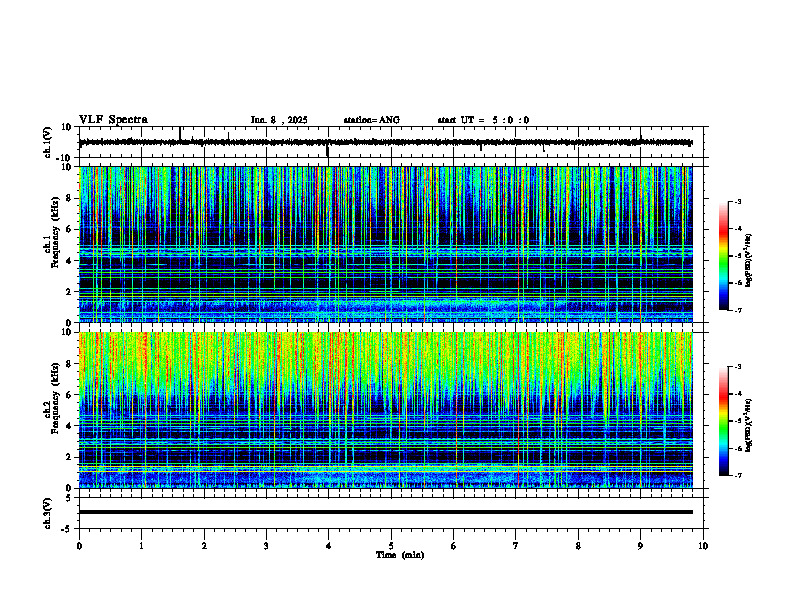Click the "Time (min)" axis label
Image resolution: width=792 pixels, height=612 pixels.
click(x=400, y=555)
